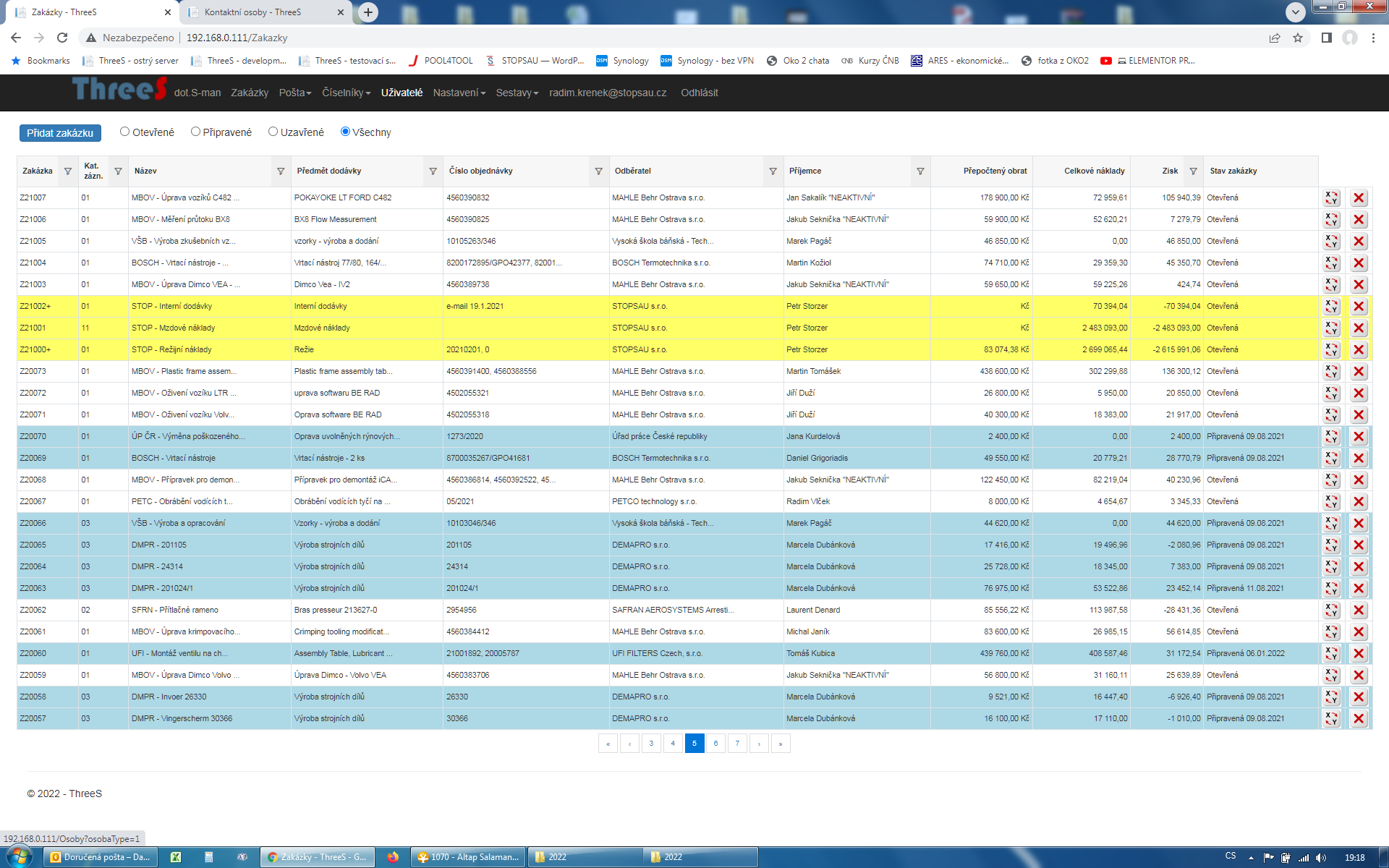Expand the Sestavy dropdown menu
Viewport: 1389px width, 868px height.
[x=517, y=93]
